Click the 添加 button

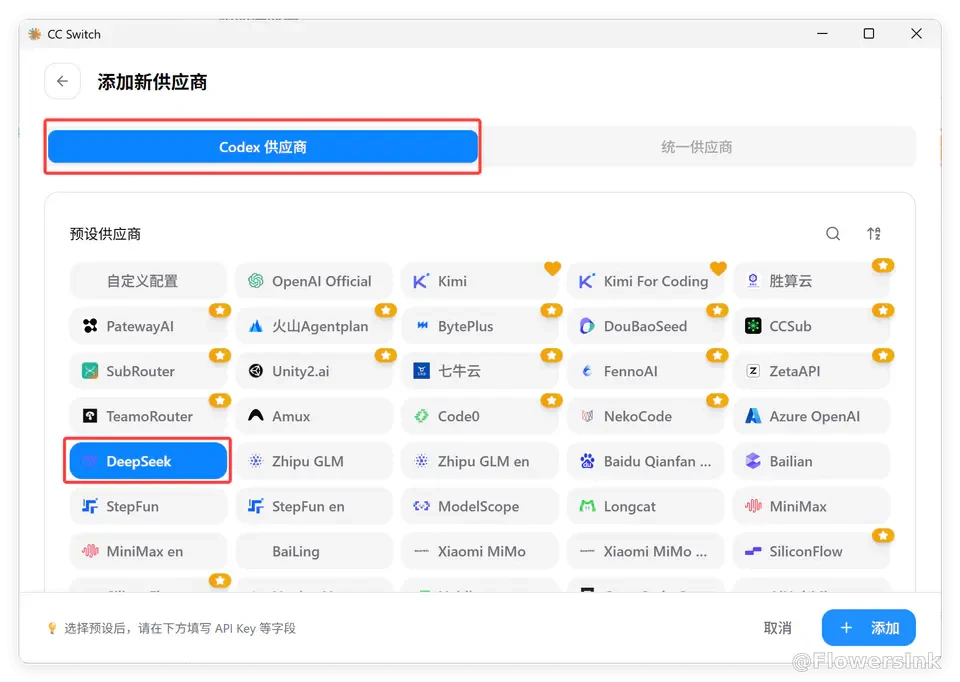click(x=868, y=628)
